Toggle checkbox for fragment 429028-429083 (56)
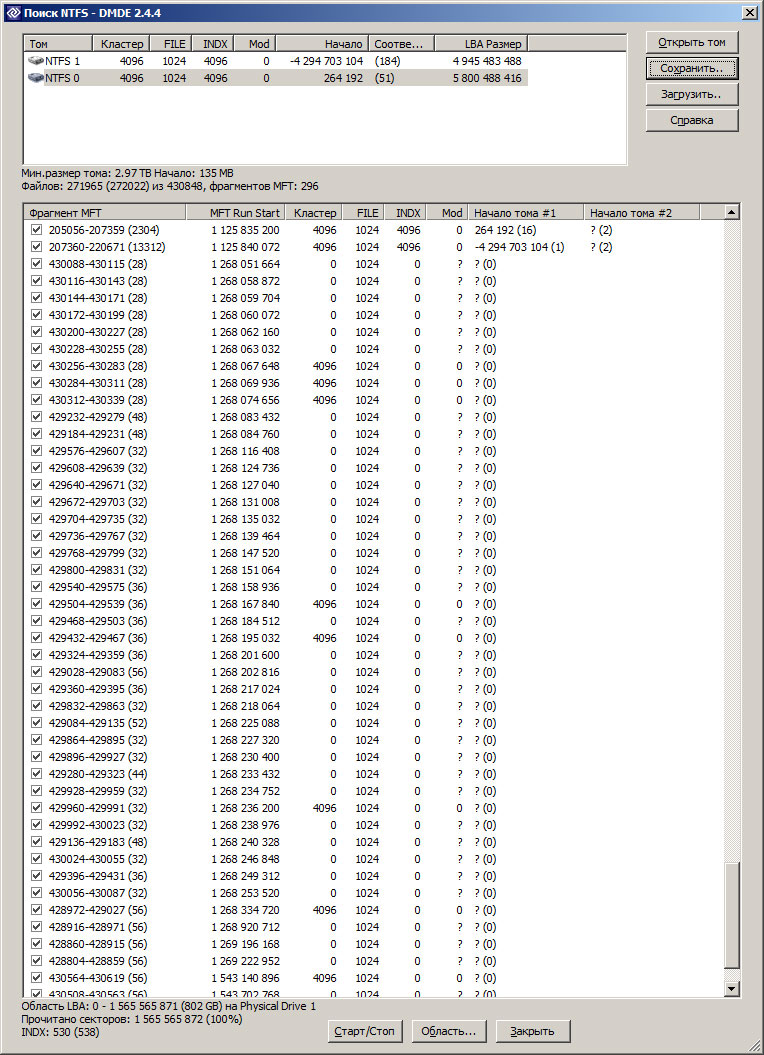 pyautogui.click(x=36, y=672)
